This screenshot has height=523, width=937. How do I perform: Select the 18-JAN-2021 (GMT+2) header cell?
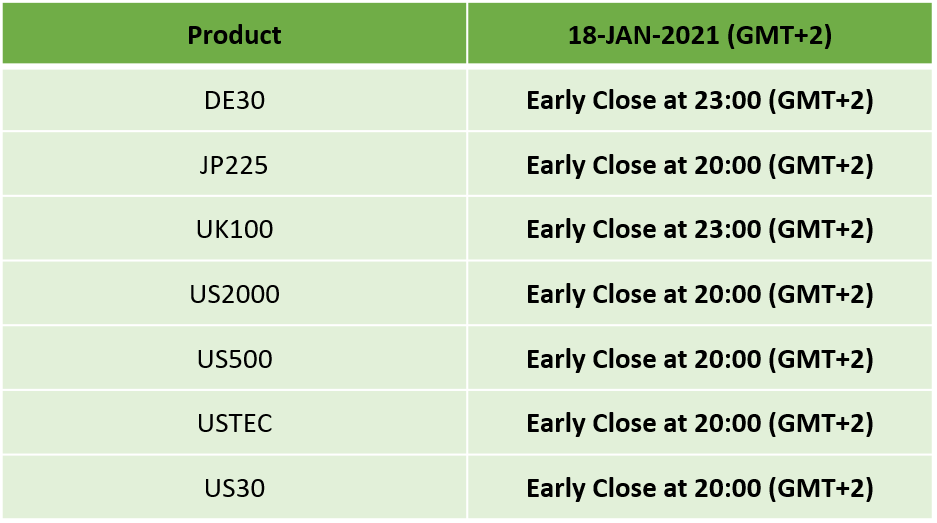pos(700,33)
